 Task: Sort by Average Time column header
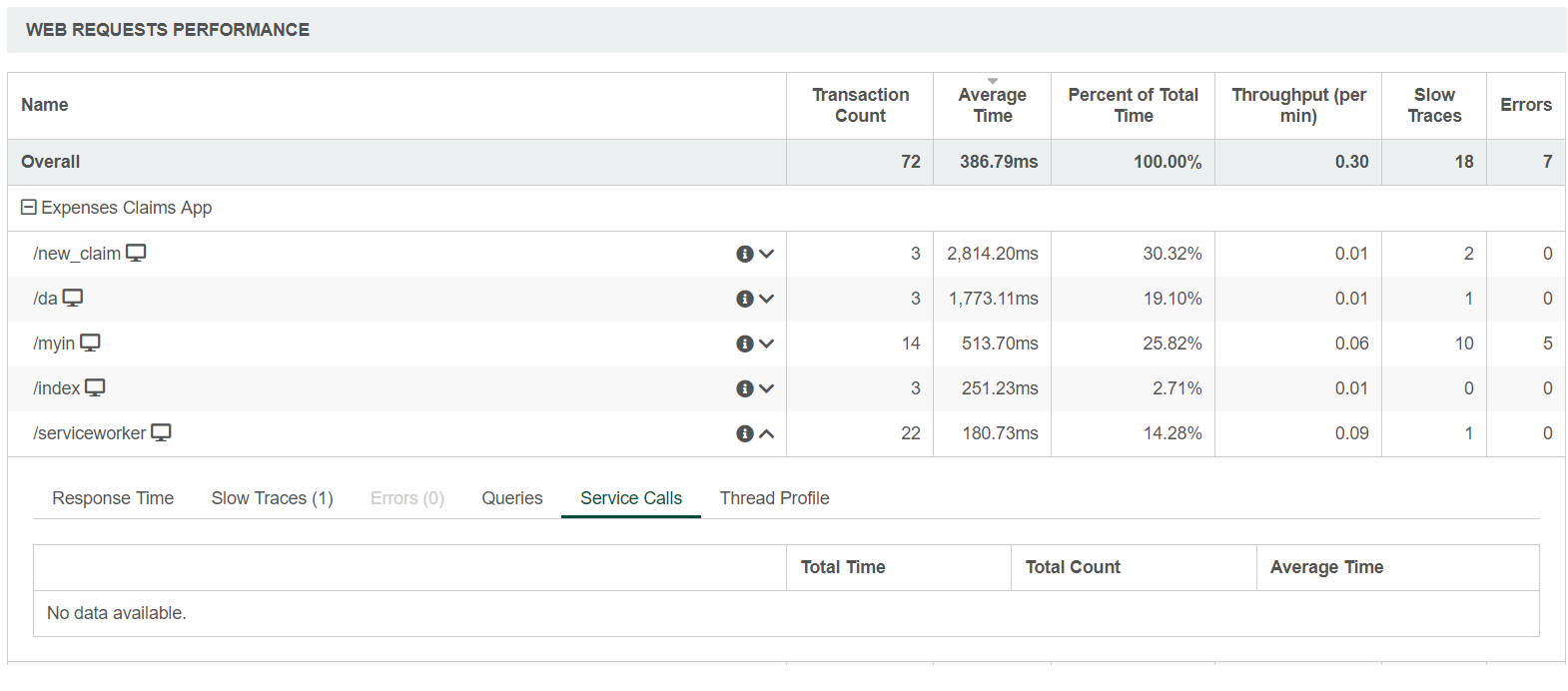[992, 105]
